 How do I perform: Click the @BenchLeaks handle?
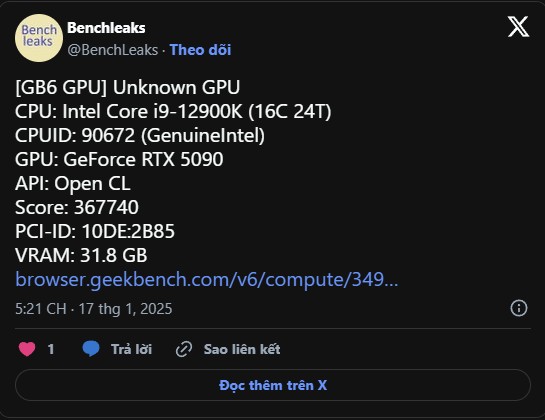(x=113, y=50)
